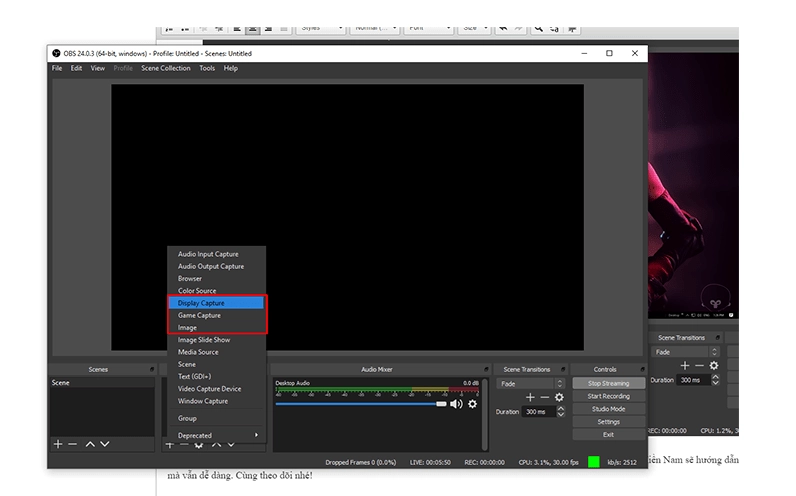The height and width of the screenshot is (496, 796).
Task: Add a scene transition with plus icon
Action: point(531,397)
